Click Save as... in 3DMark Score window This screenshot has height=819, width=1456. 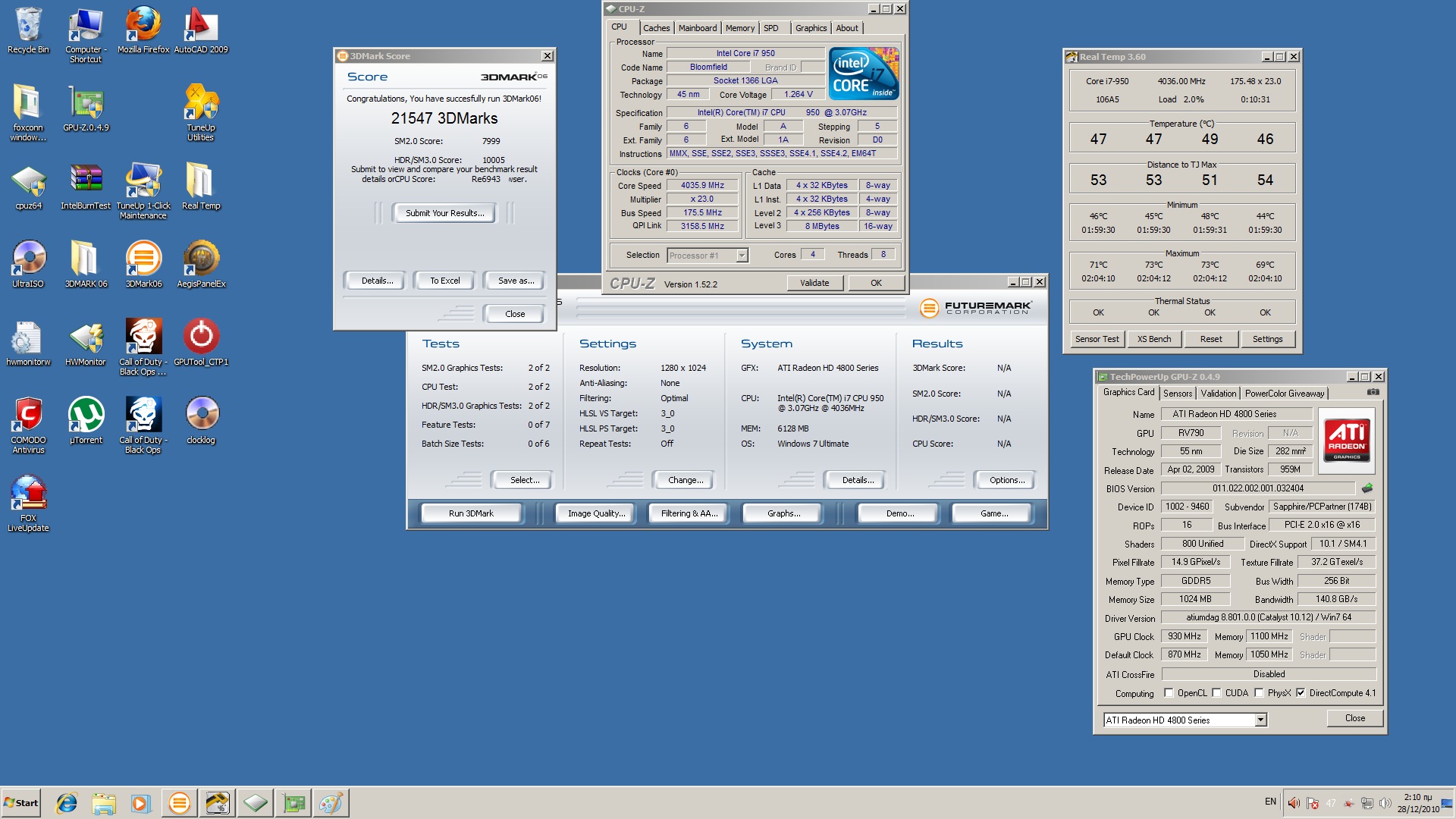(x=516, y=281)
